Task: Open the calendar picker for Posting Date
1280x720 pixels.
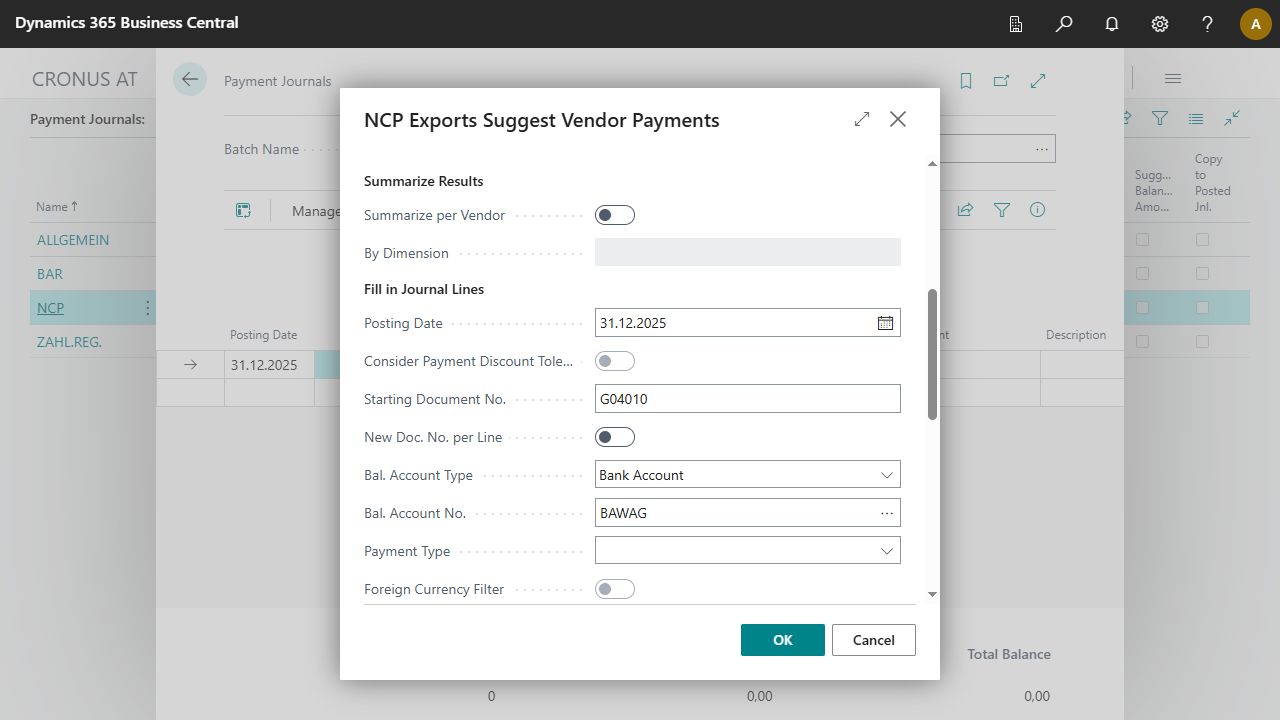Action: 885,323
